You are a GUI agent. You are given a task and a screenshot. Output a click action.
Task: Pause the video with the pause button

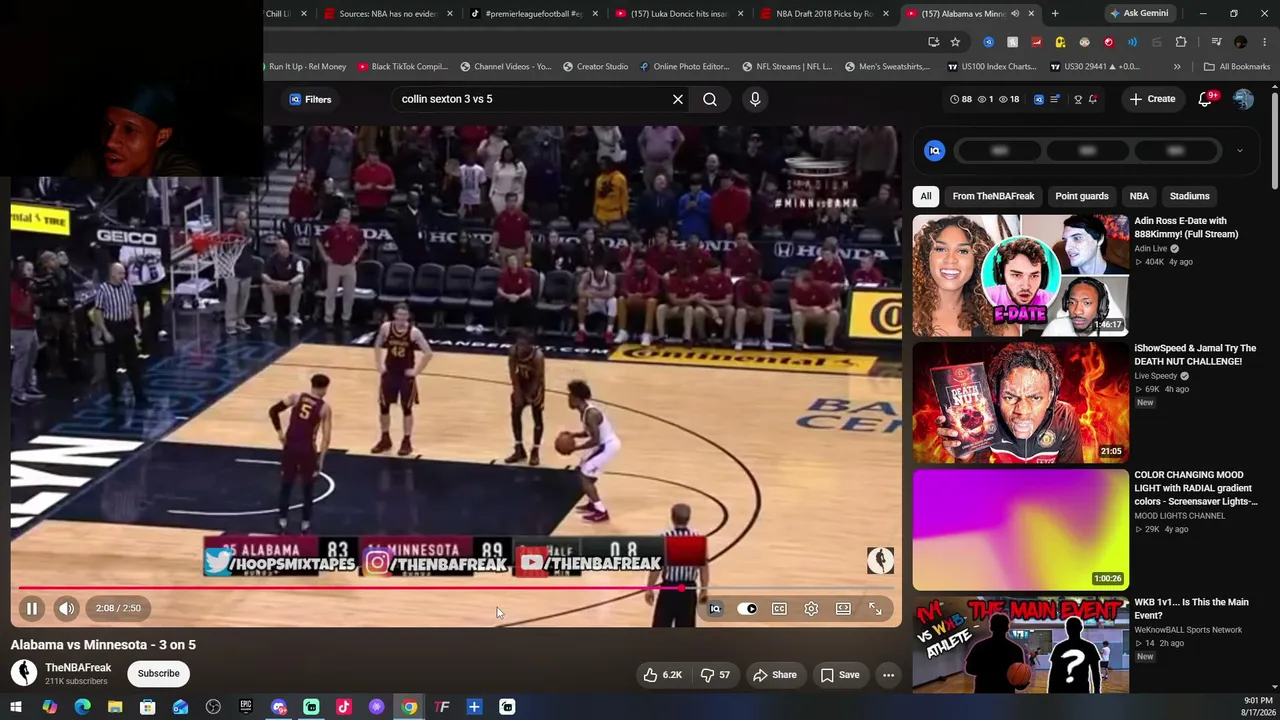32,608
